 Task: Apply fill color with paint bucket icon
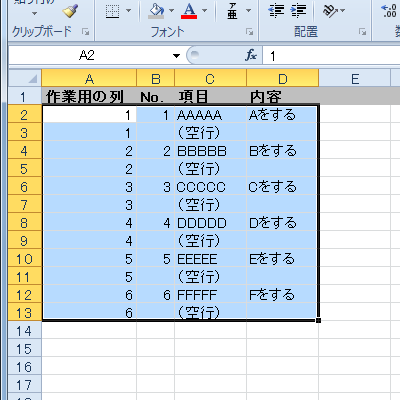[156, 11]
